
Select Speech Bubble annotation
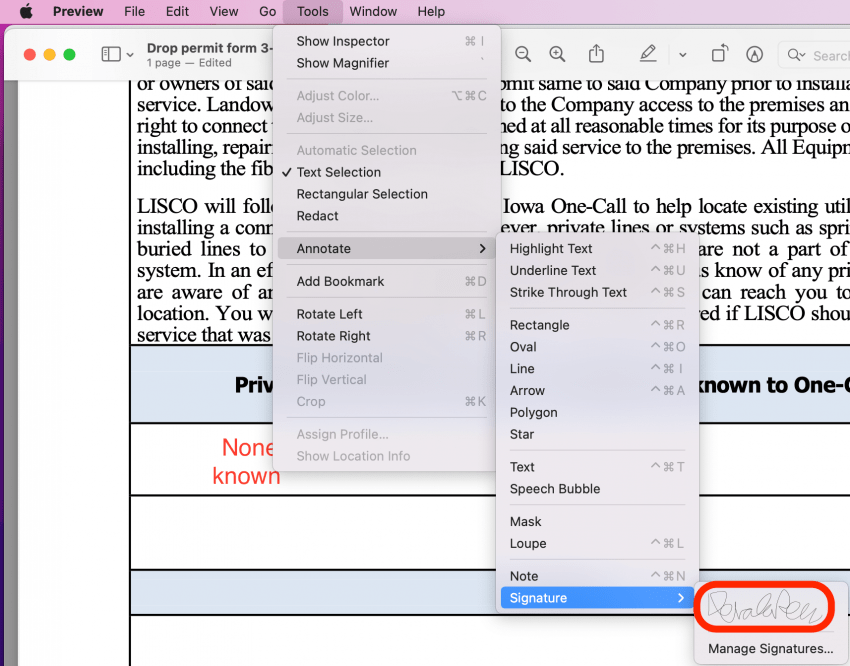tap(554, 489)
